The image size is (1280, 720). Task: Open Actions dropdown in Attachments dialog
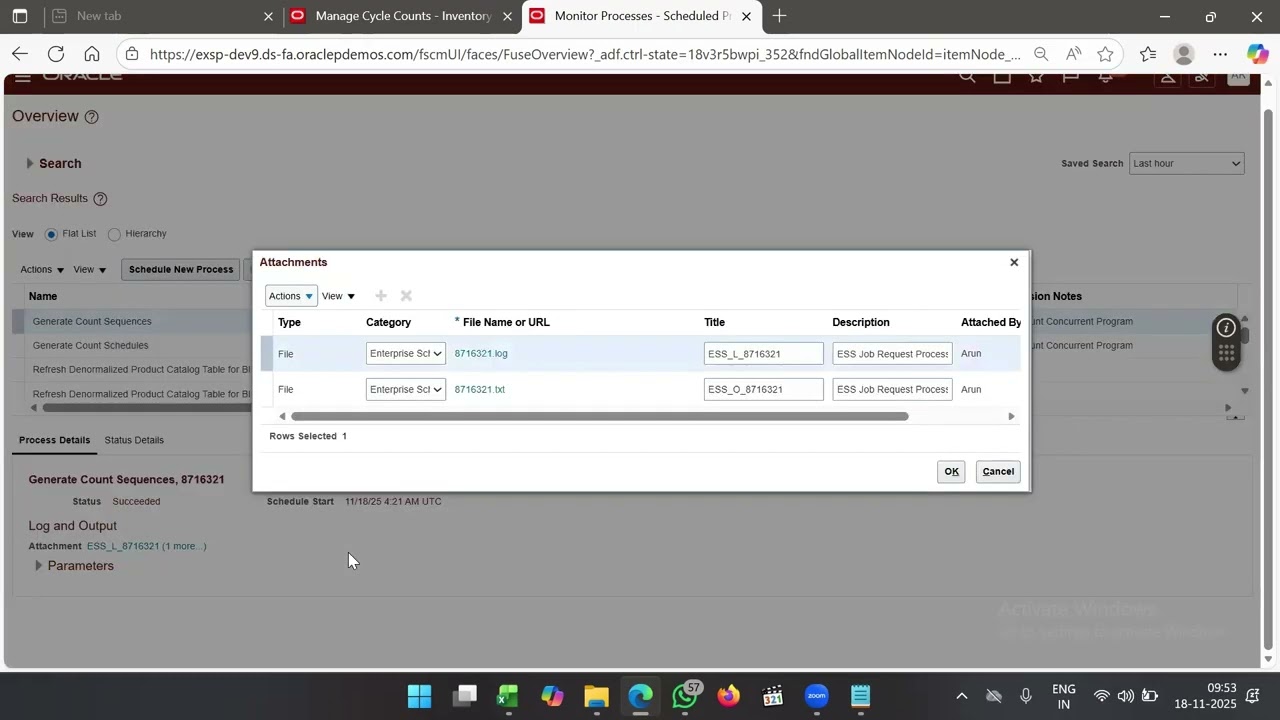coord(291,296)
